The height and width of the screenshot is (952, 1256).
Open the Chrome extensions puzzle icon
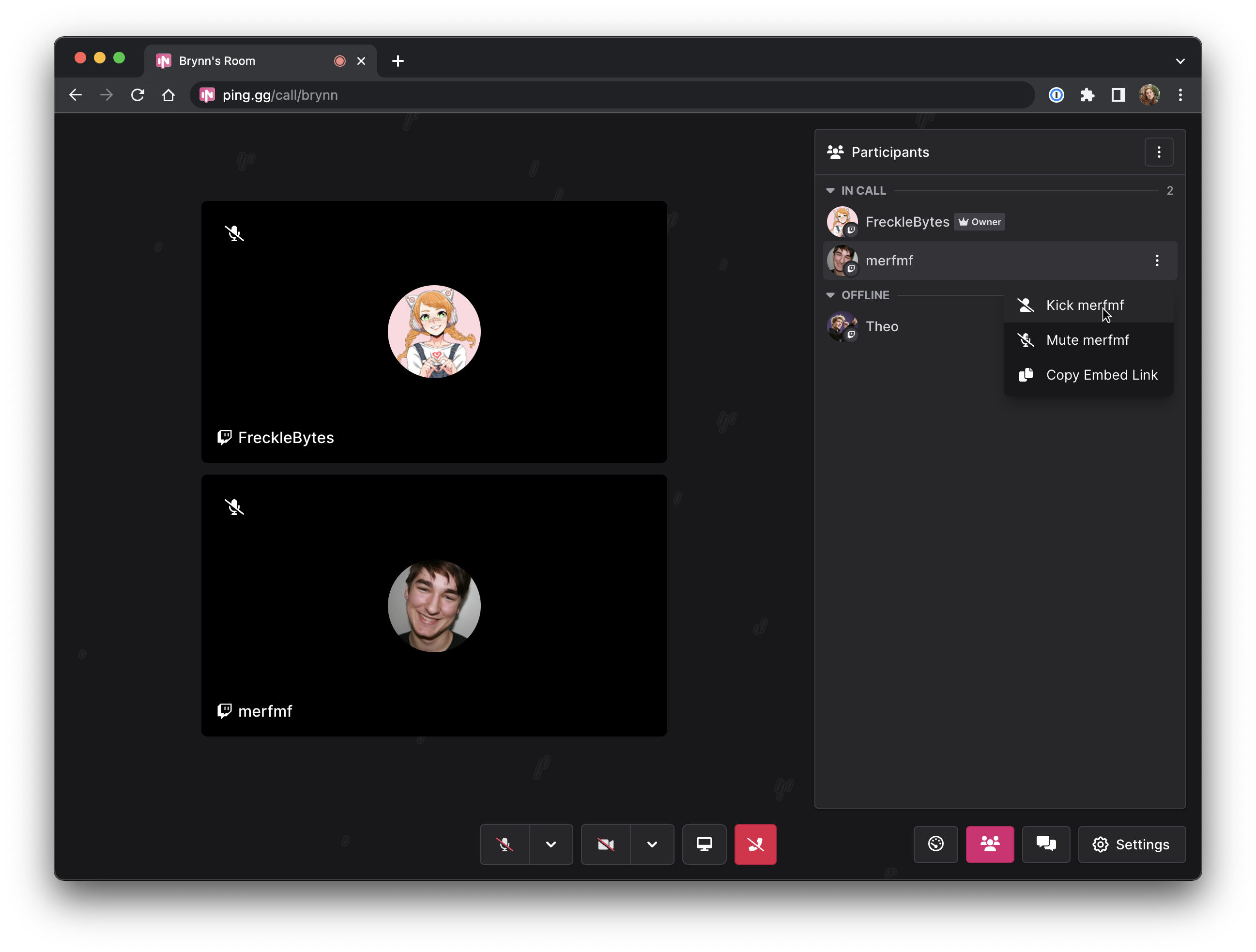coord(1087,95)
